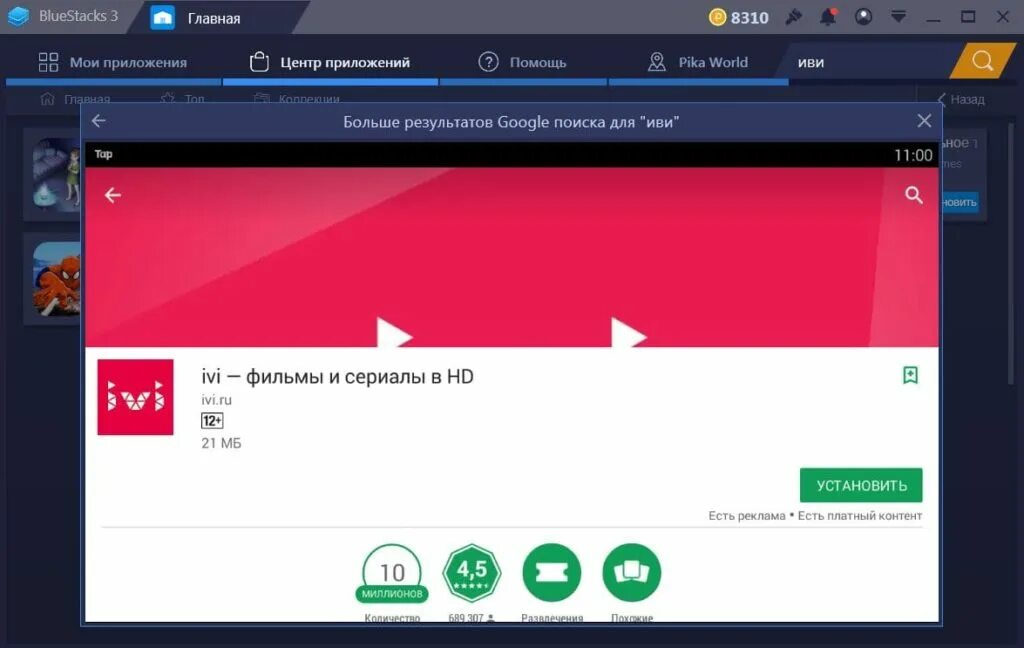Click the Назад back button behind dialog
Image resolution: width=1024 pixels, height=648 pixels.
pos(961,99)
